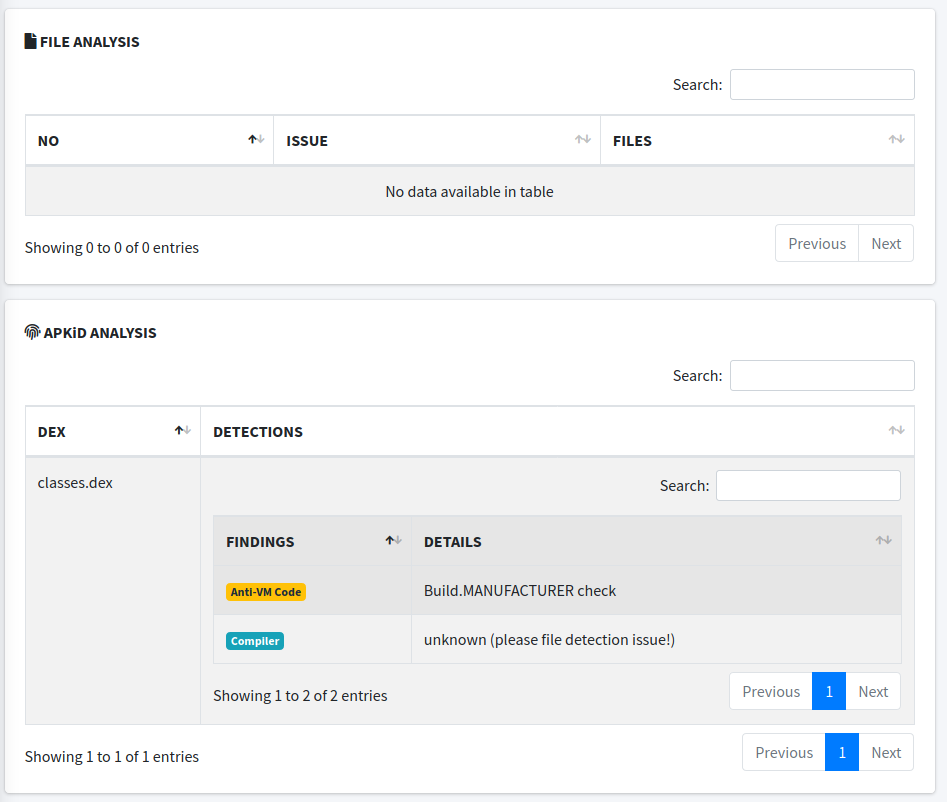
Task: Click the Compiler badge
Action: coord(255,641)
